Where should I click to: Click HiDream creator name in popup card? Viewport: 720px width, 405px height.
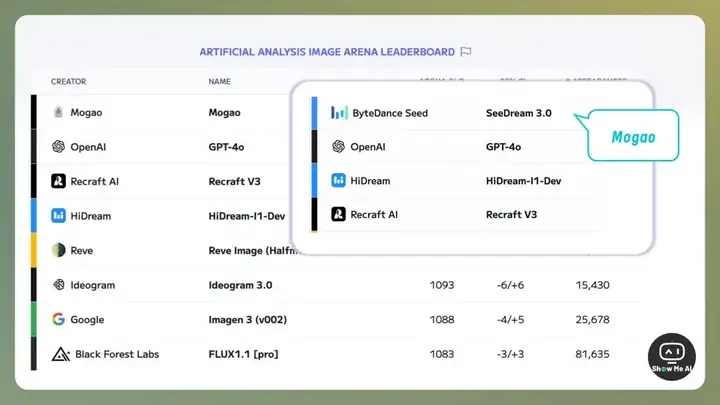[x=370, y=181]
